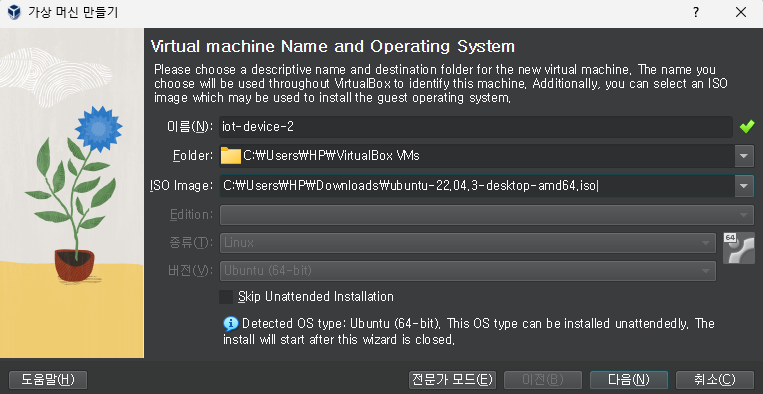This screenshot has height=394, width=763.
Task: Click the green checkmark next to name field
Action: click(x=746, y=127)
